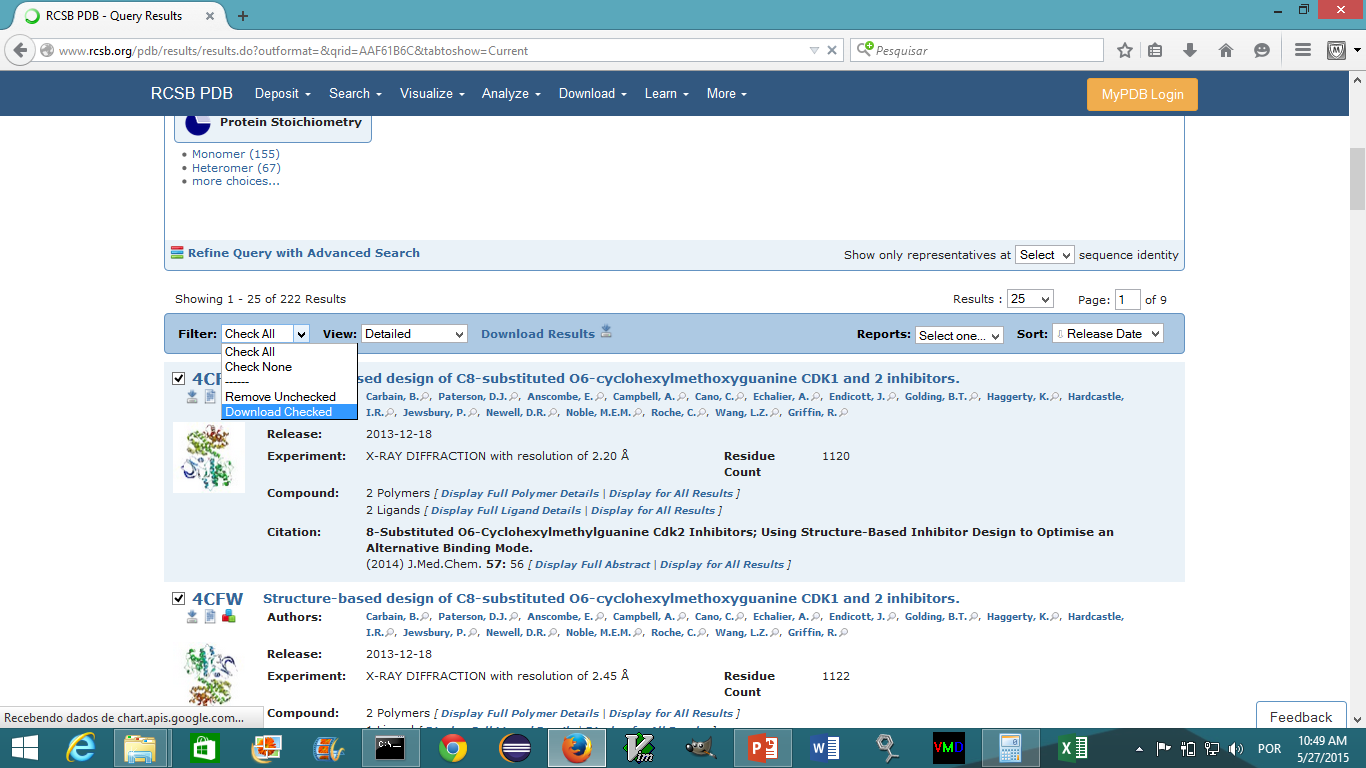
Task: Select Check None in the filter list
Action: tap(289, 367)
